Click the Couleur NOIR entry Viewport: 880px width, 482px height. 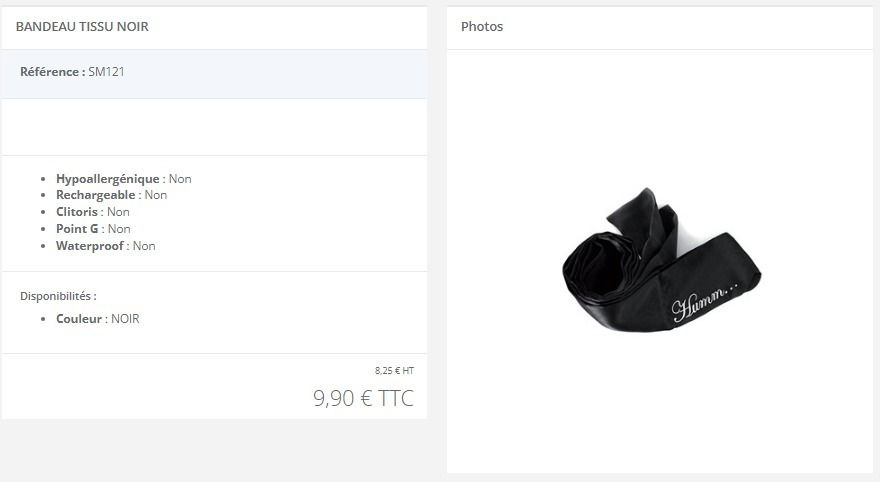point(98,319)
